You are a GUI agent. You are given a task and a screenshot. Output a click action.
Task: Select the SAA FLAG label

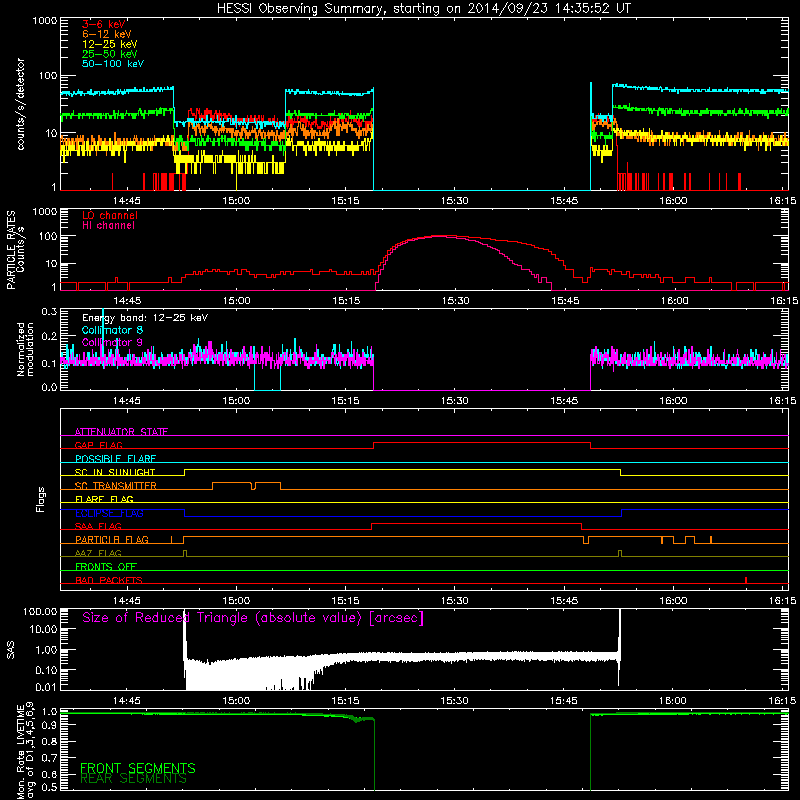tap(98, 526)
